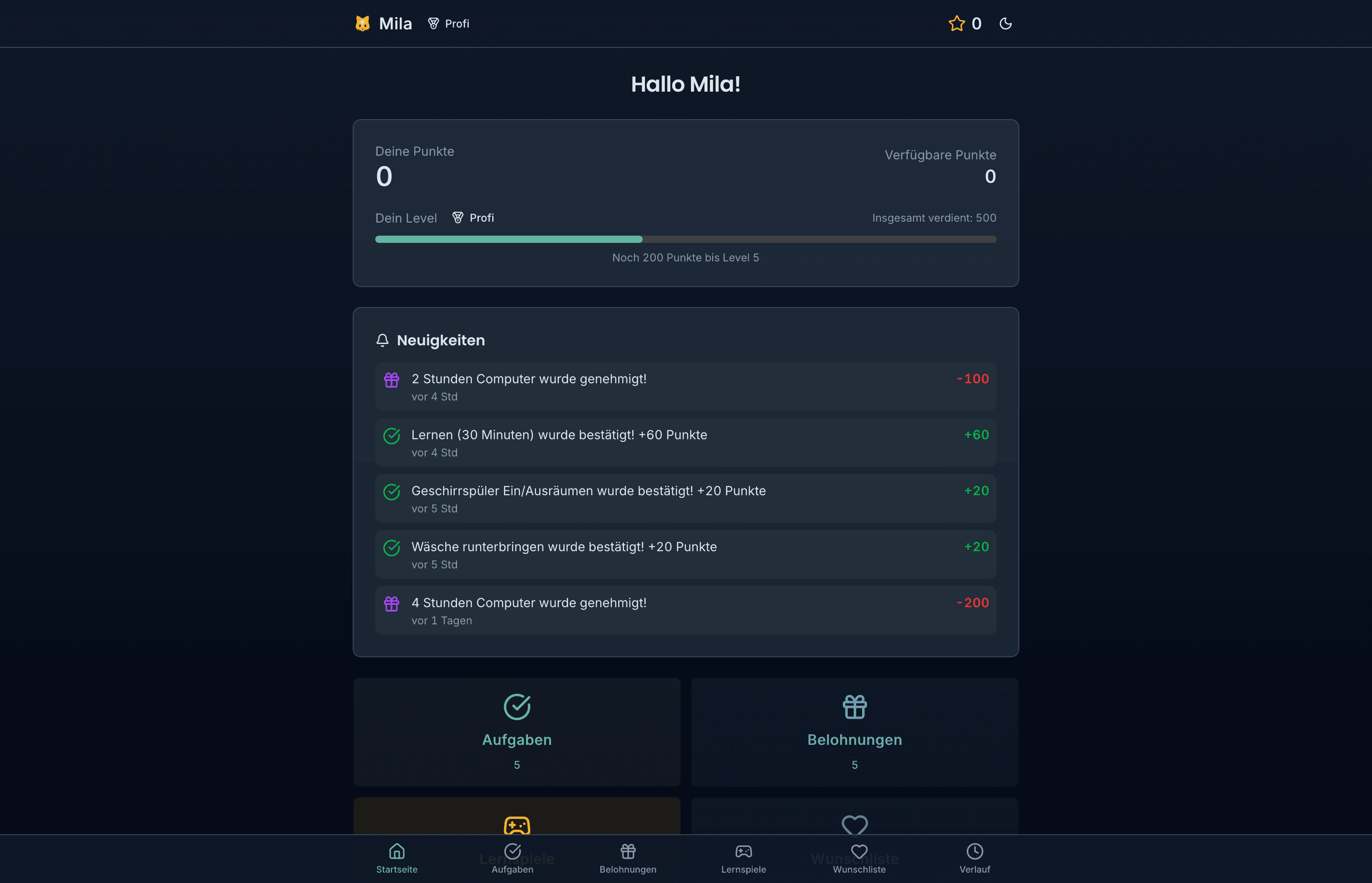This screenshot has height=883, width=1372.
Task: Click the level progress bar toward Level 5
Action: (x=686, y=239)
